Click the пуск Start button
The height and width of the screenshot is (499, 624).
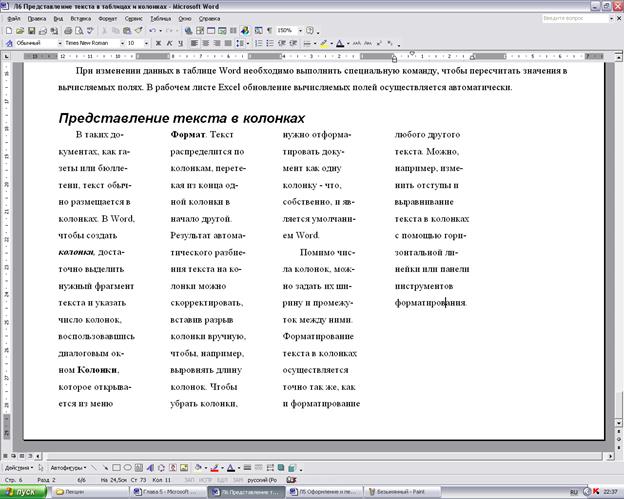23,492
